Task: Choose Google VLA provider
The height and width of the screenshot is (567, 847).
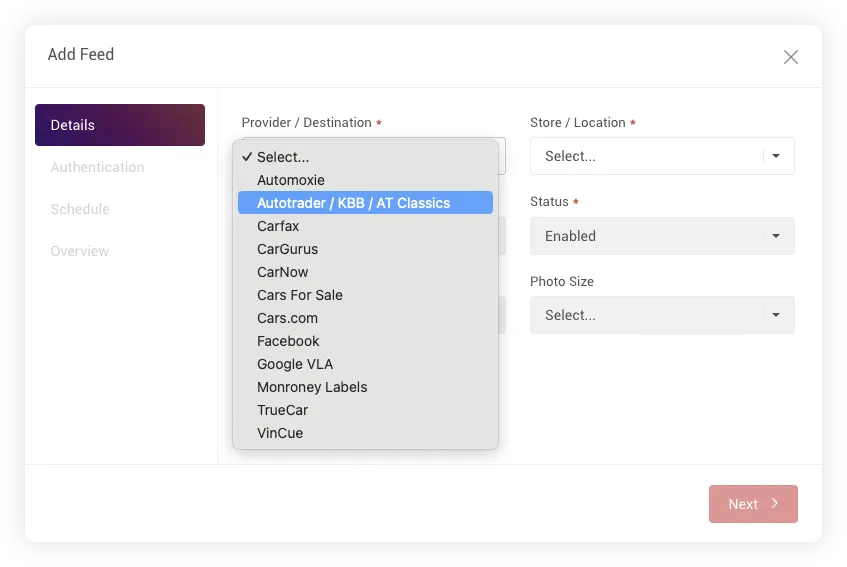Action: (x=365, y=364)
